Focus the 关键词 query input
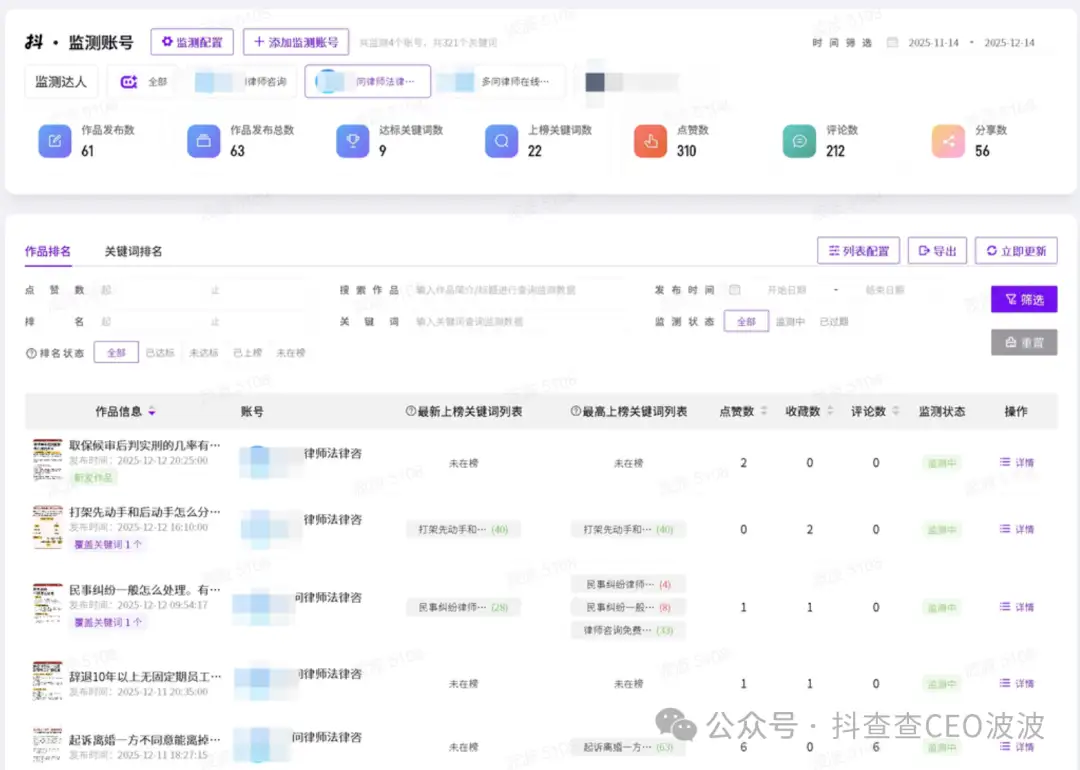1080x770 pixels. click(x=520, y=322)
